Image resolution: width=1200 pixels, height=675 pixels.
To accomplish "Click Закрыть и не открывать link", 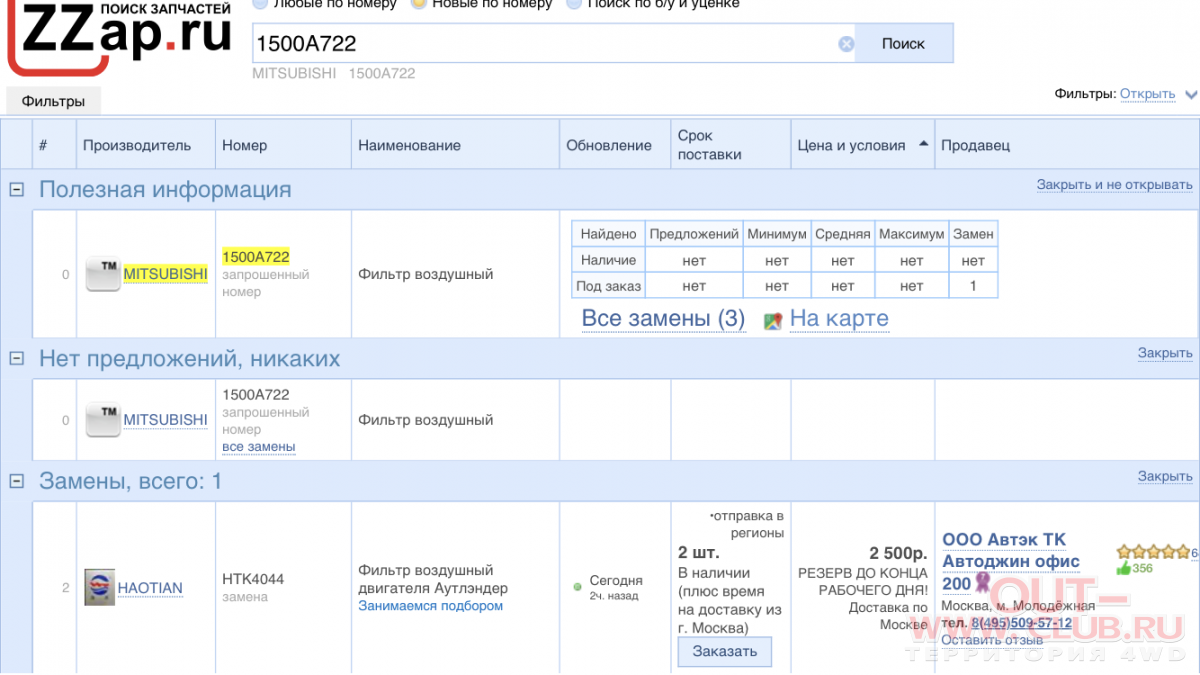I will pos(1114,185).
